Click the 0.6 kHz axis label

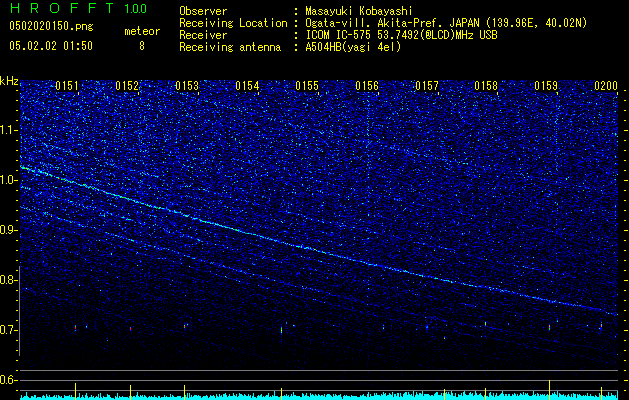[x=9, y=380]
